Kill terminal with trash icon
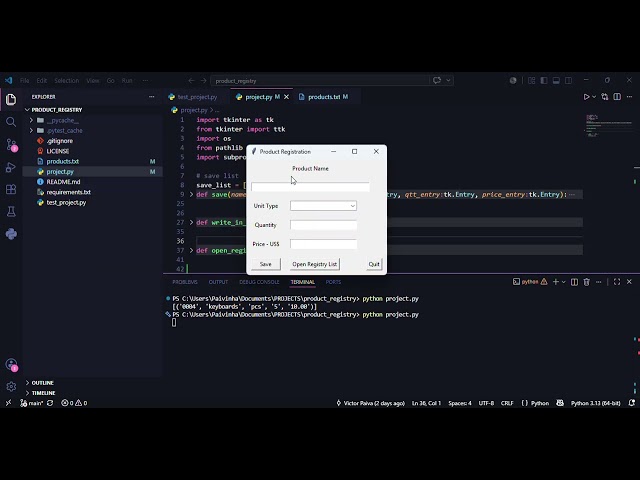 (x=587, y=282)
